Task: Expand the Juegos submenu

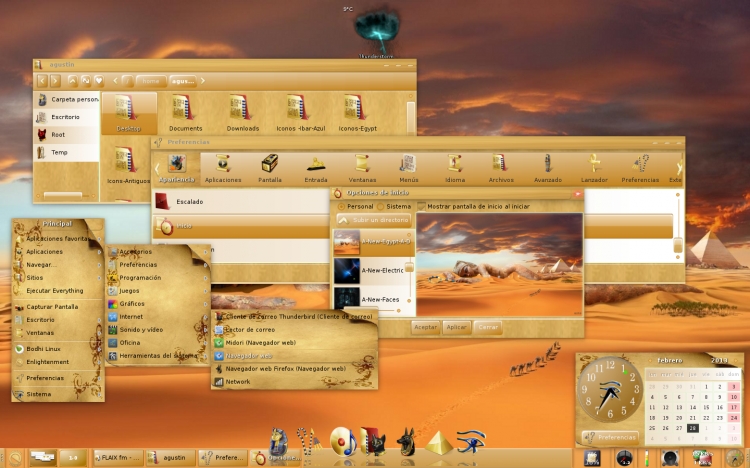Action: point(158,290)
